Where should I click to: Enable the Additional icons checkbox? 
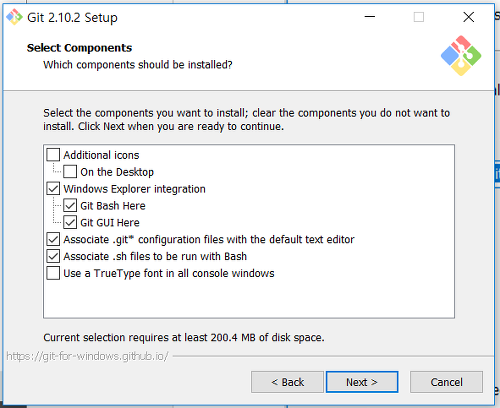pos(53,155)
